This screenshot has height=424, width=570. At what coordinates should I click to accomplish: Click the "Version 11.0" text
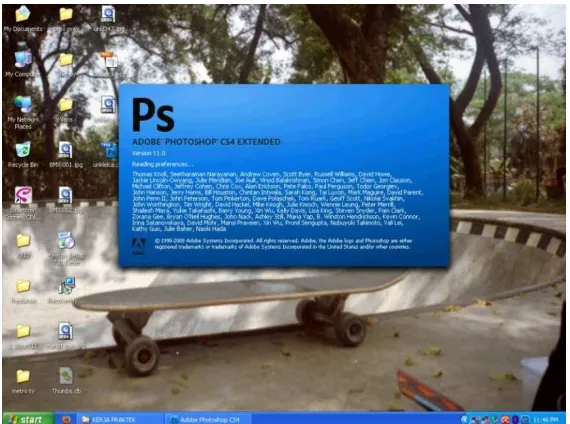148,153
